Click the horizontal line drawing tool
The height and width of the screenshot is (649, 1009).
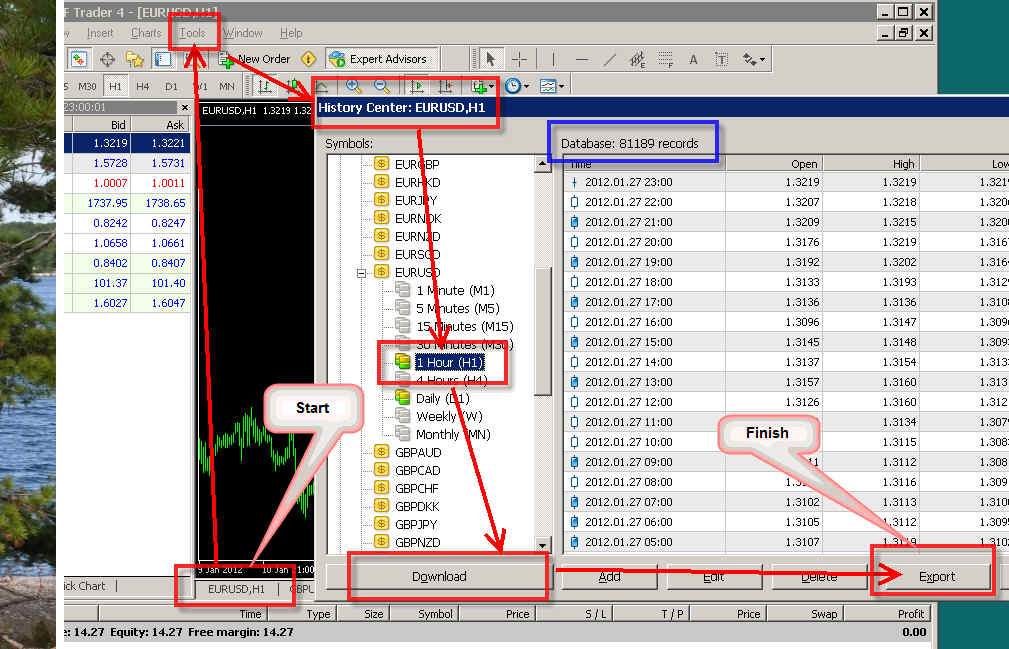pyautogui.click(x=581, y=60)
